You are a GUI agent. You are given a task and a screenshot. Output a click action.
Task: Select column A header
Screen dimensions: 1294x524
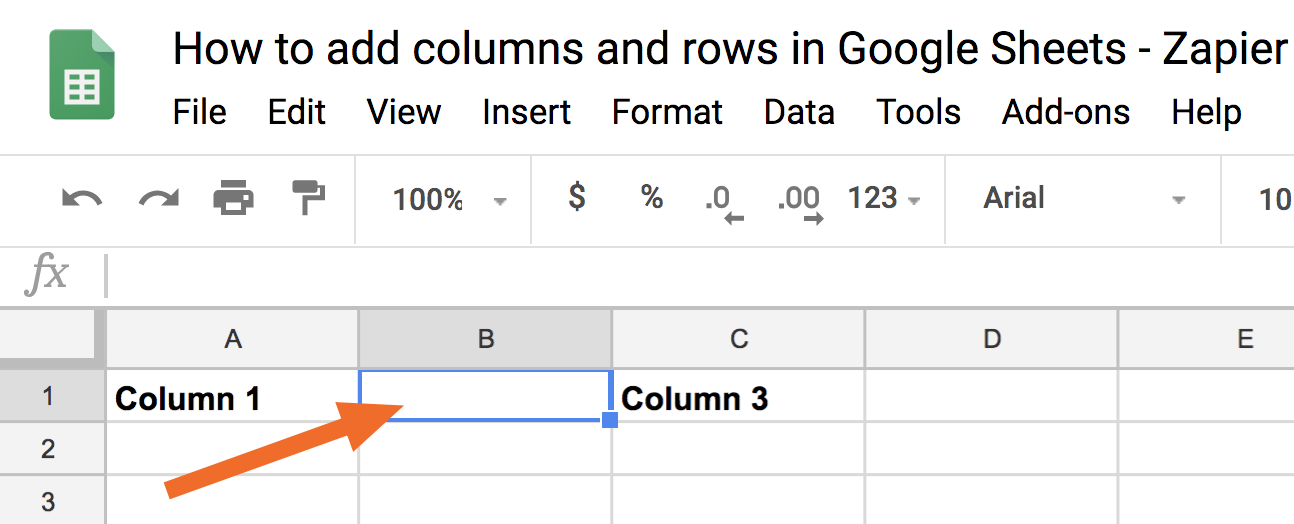click(233, 339)
